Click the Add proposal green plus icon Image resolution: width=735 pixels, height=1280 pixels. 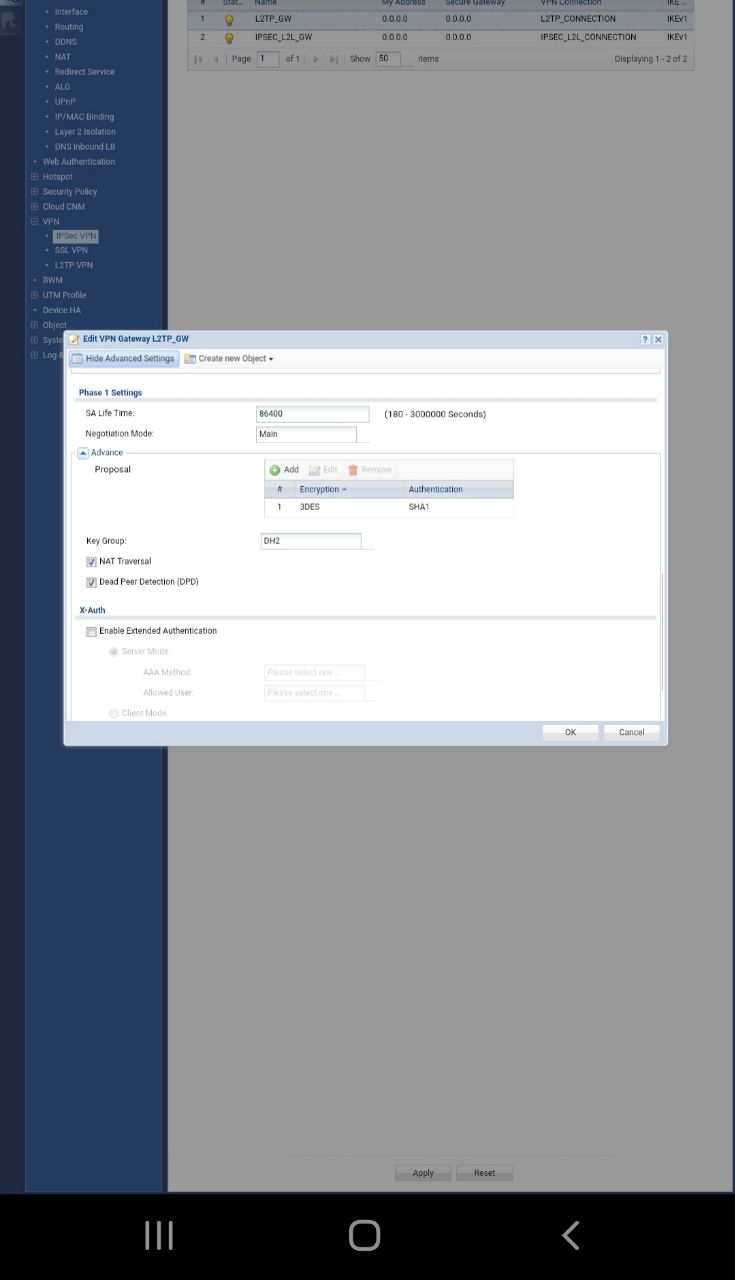point(275,470)
